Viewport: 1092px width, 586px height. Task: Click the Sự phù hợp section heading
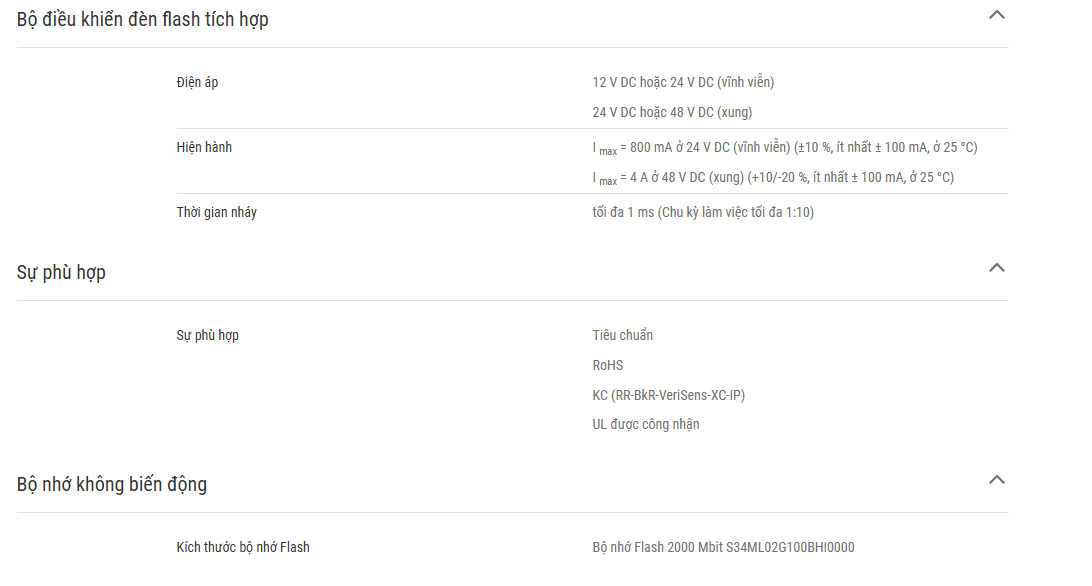[61, 272]
